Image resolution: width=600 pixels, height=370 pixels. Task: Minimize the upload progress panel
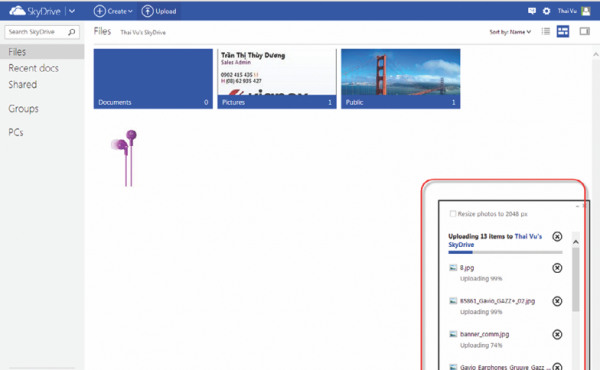(577, 206)
